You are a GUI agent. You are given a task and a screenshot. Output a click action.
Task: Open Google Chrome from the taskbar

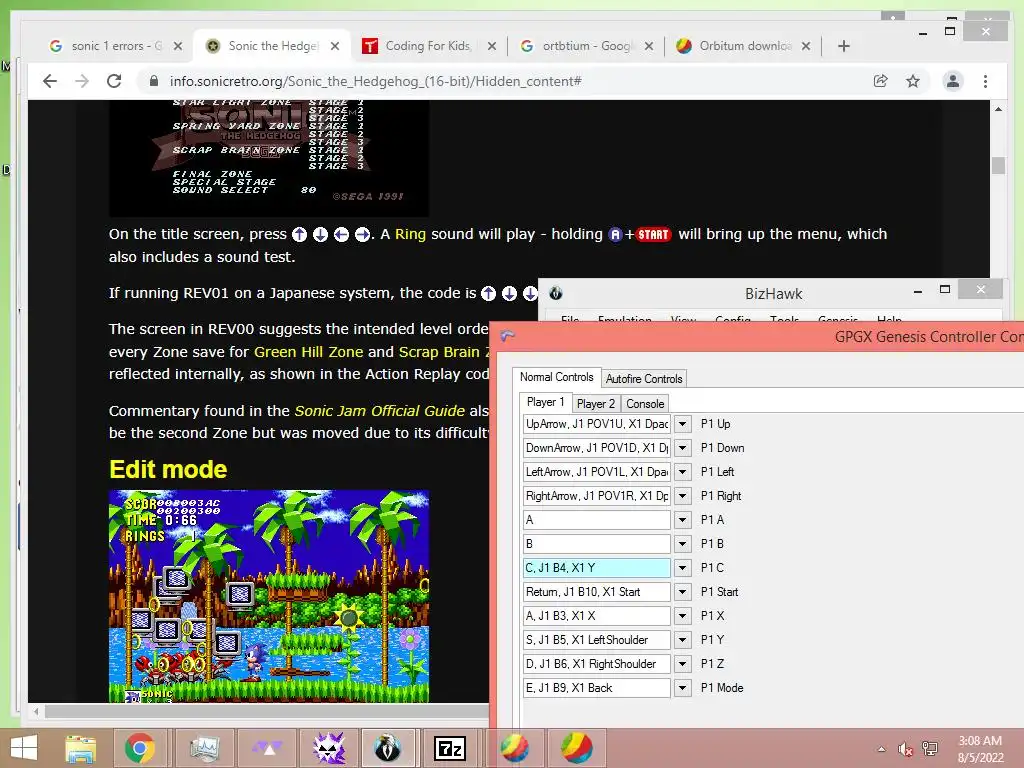[140, 748]
